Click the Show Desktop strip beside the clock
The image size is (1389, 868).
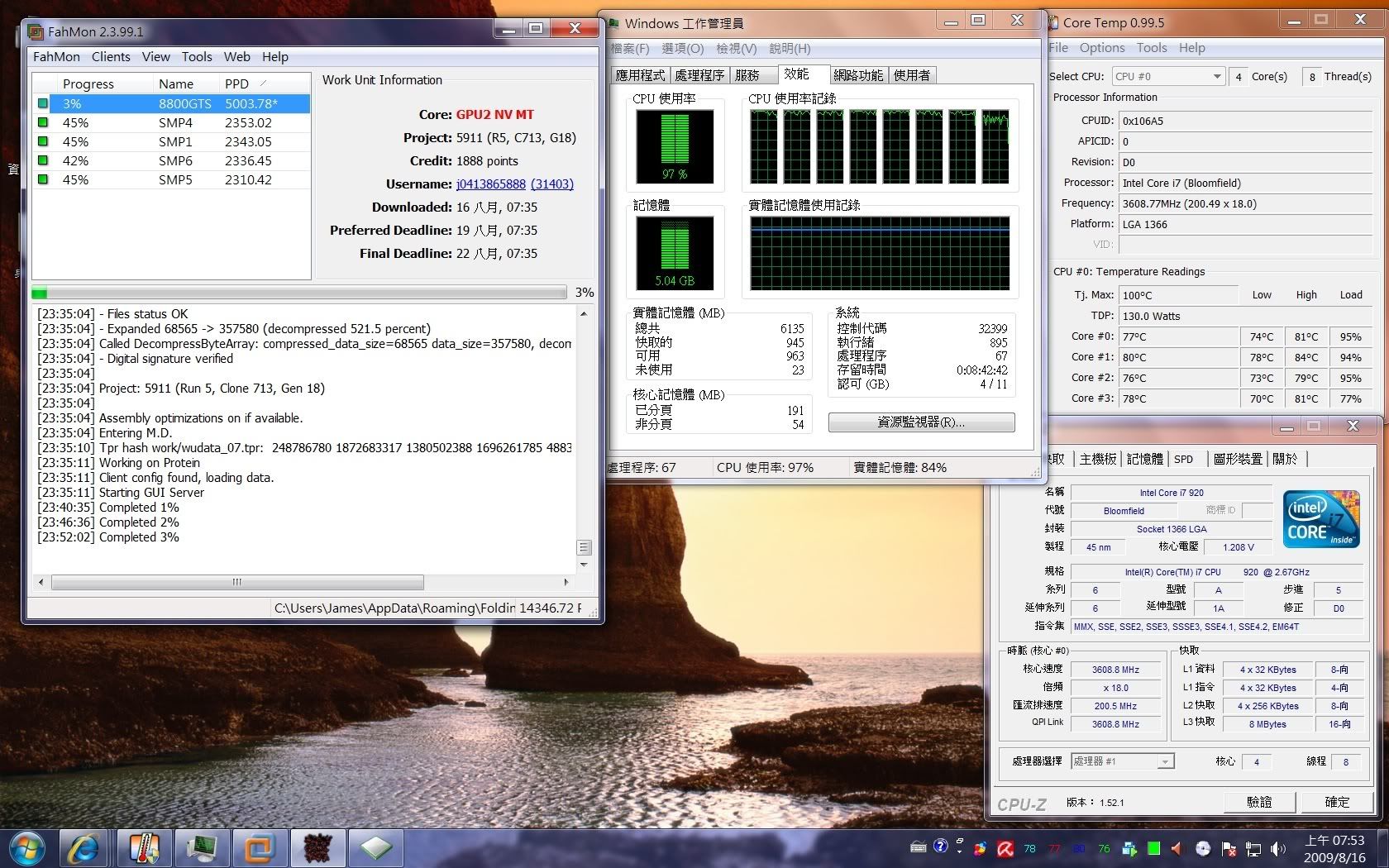tap(1382, 848)
